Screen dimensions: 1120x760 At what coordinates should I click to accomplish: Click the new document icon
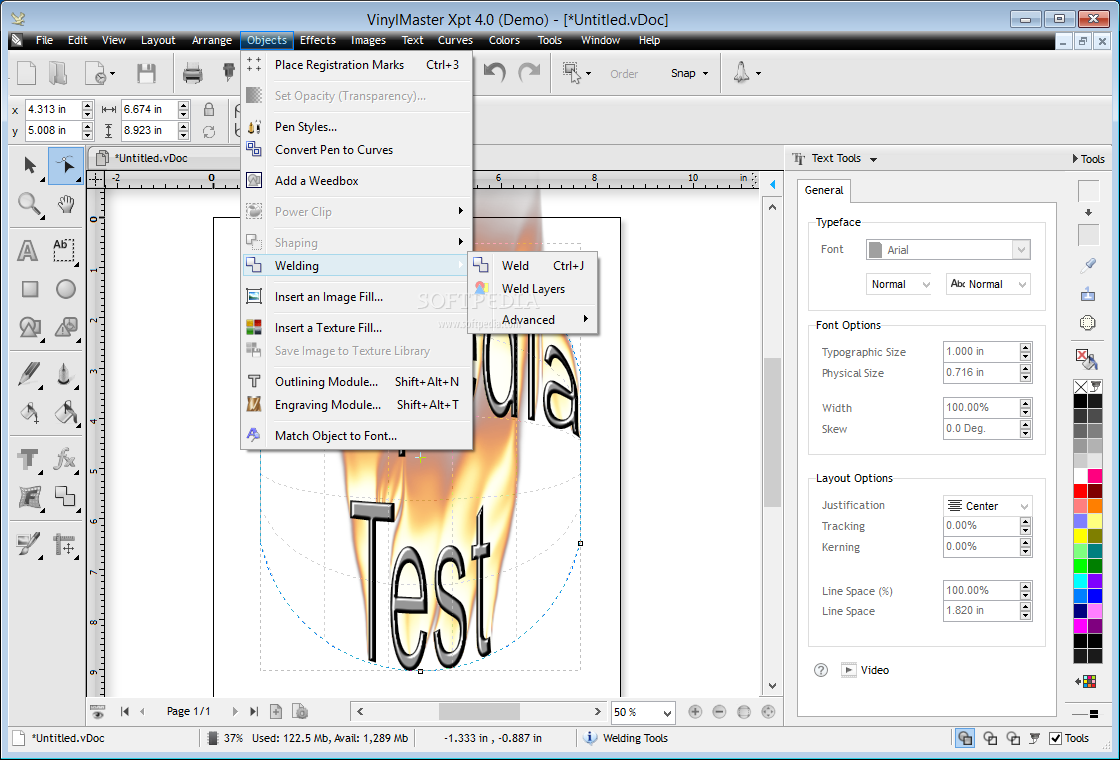tap(26, 73)
